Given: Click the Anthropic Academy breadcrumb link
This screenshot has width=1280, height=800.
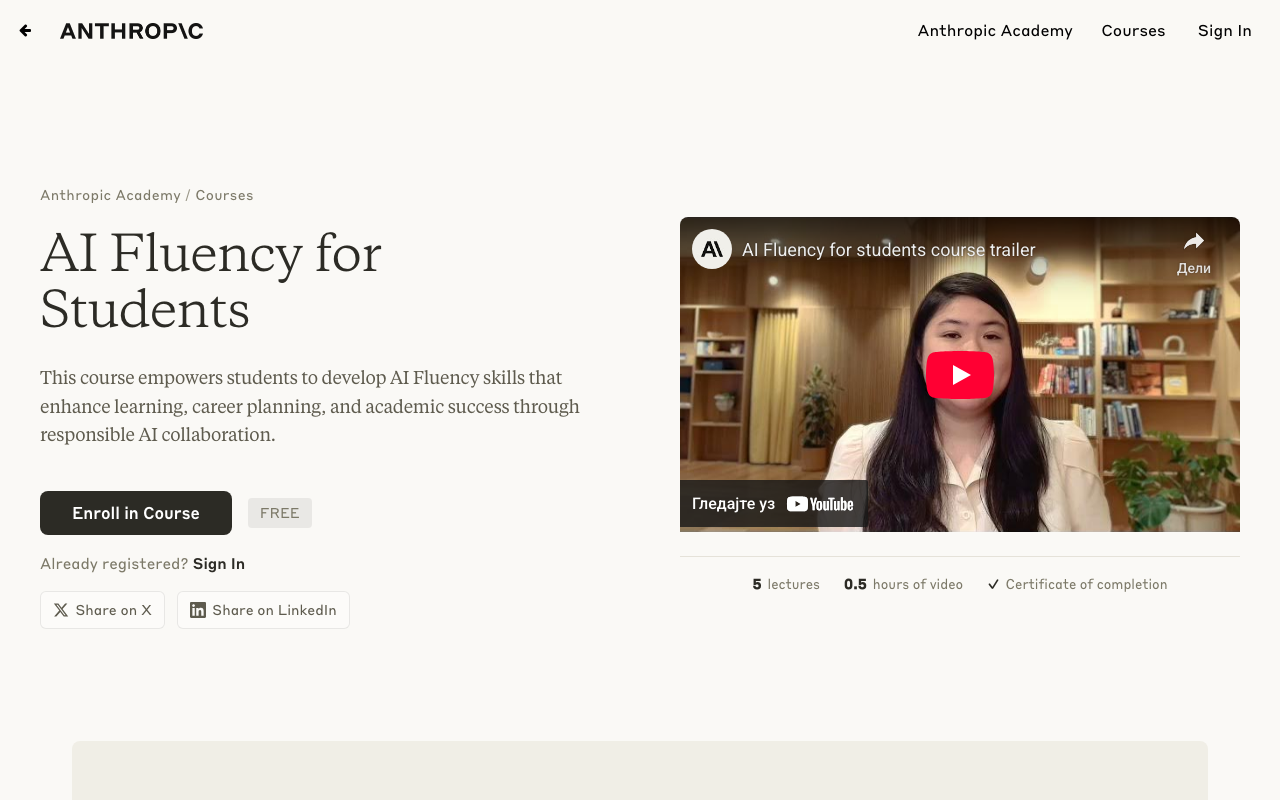Looking at the screenshot, I should tap(110, 195).
